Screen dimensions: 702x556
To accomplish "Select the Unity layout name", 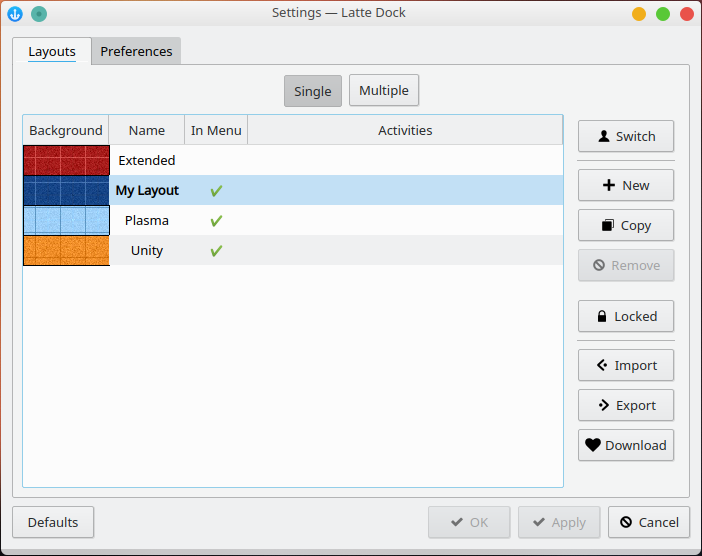I will 147,250.
